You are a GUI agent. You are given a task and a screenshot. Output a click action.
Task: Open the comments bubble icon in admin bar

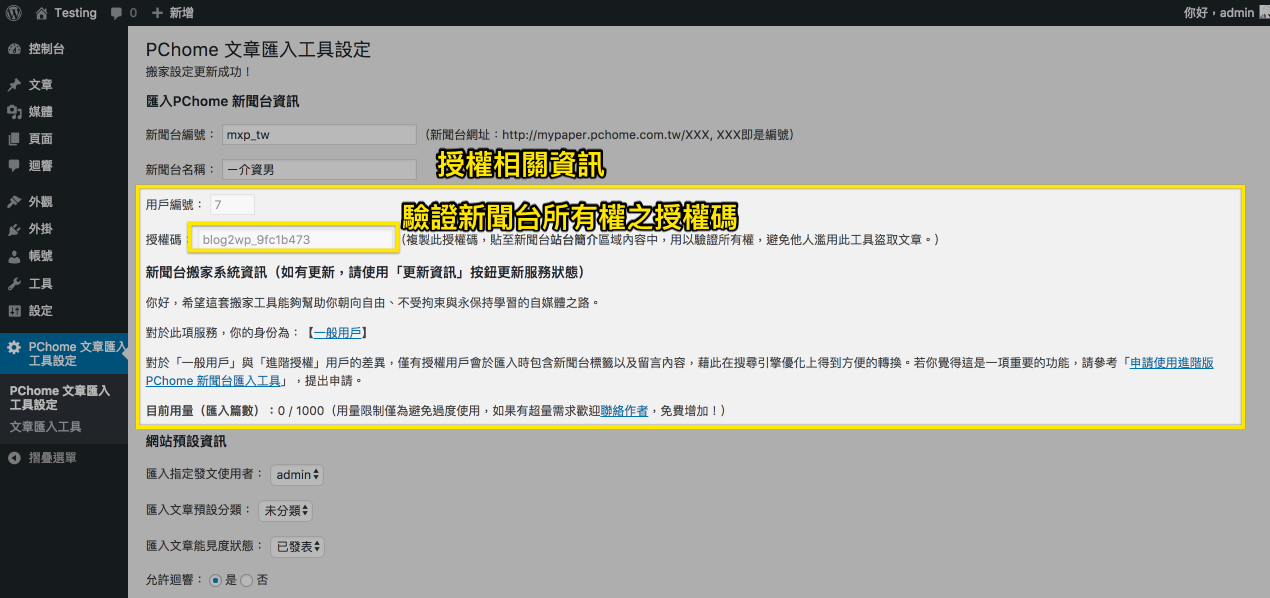[117, 14]
